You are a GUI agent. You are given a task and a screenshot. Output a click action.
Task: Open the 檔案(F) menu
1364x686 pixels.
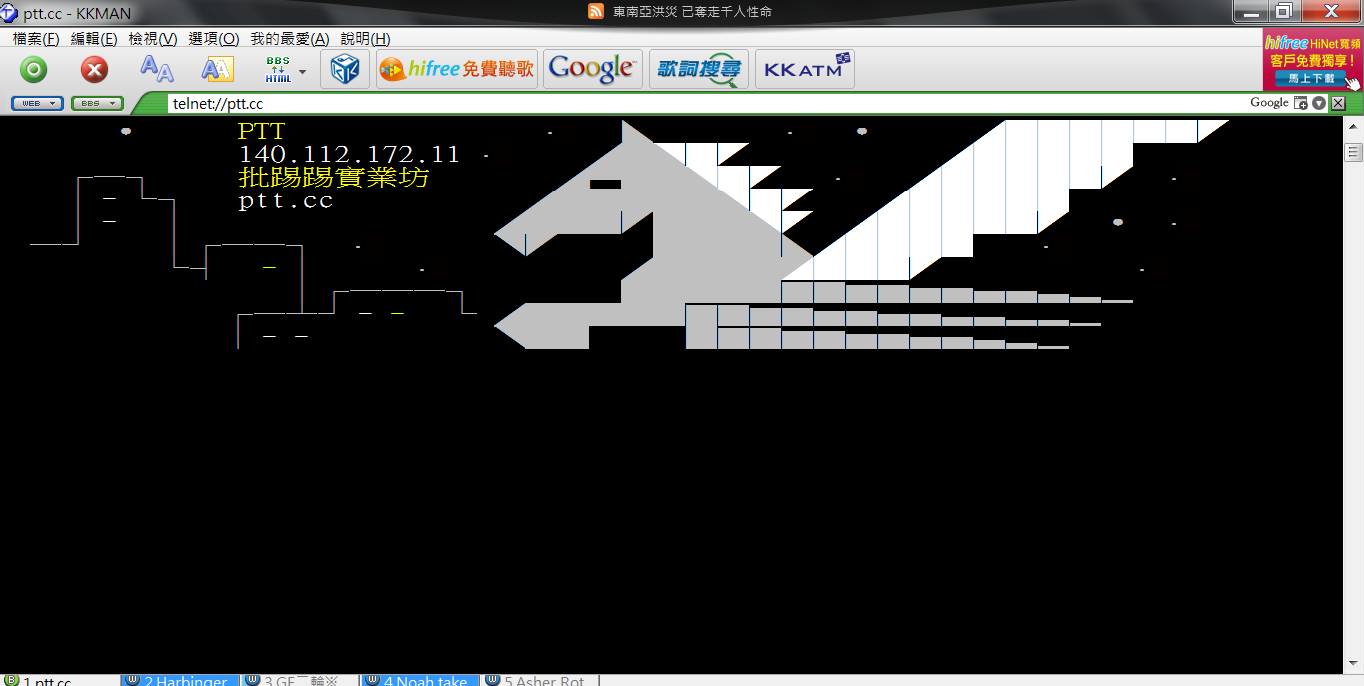pyautogui.click(x=36, y=39)
